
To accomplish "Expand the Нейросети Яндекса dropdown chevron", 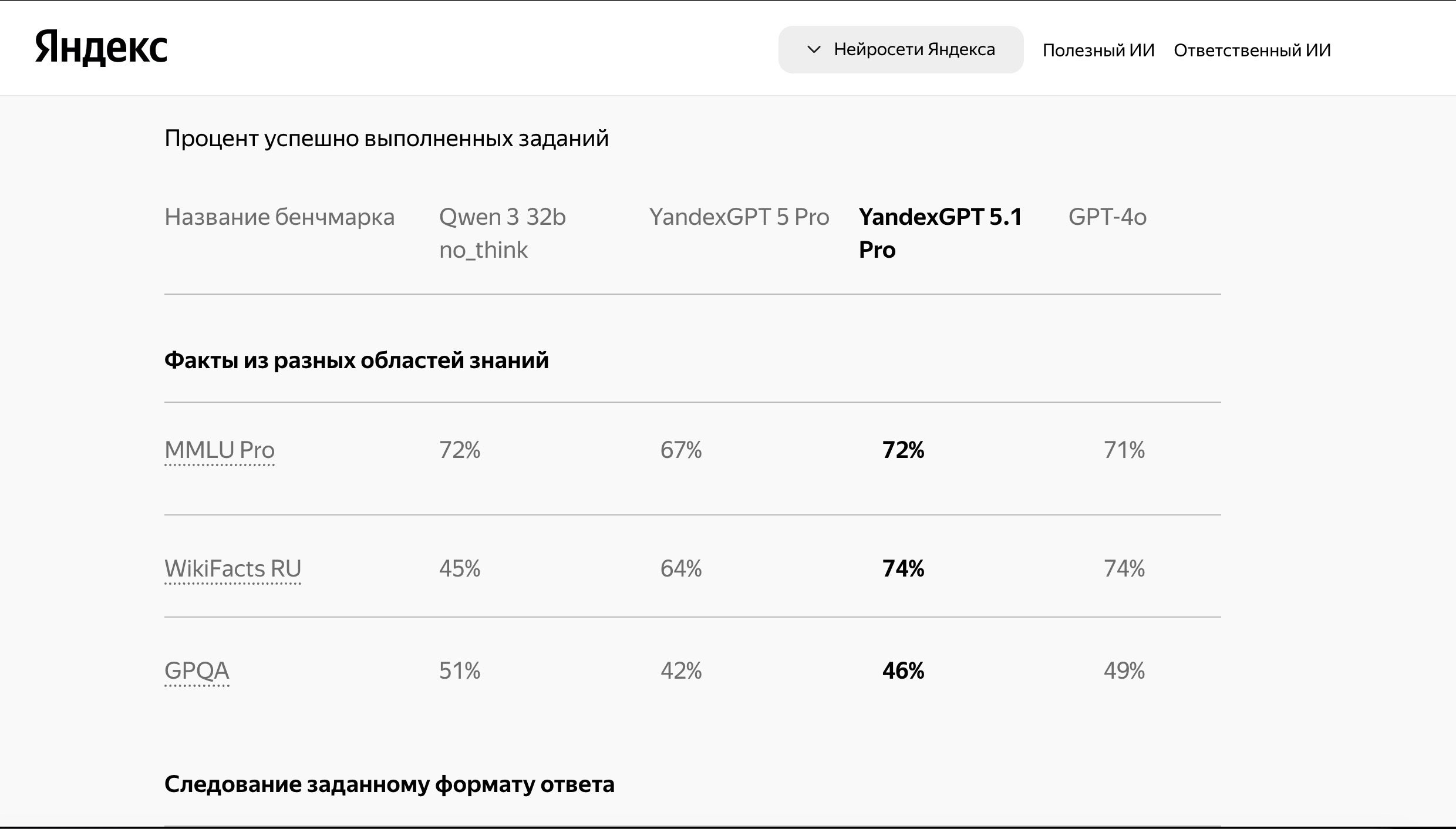I will pyautogui.click(x=814, y=49).
